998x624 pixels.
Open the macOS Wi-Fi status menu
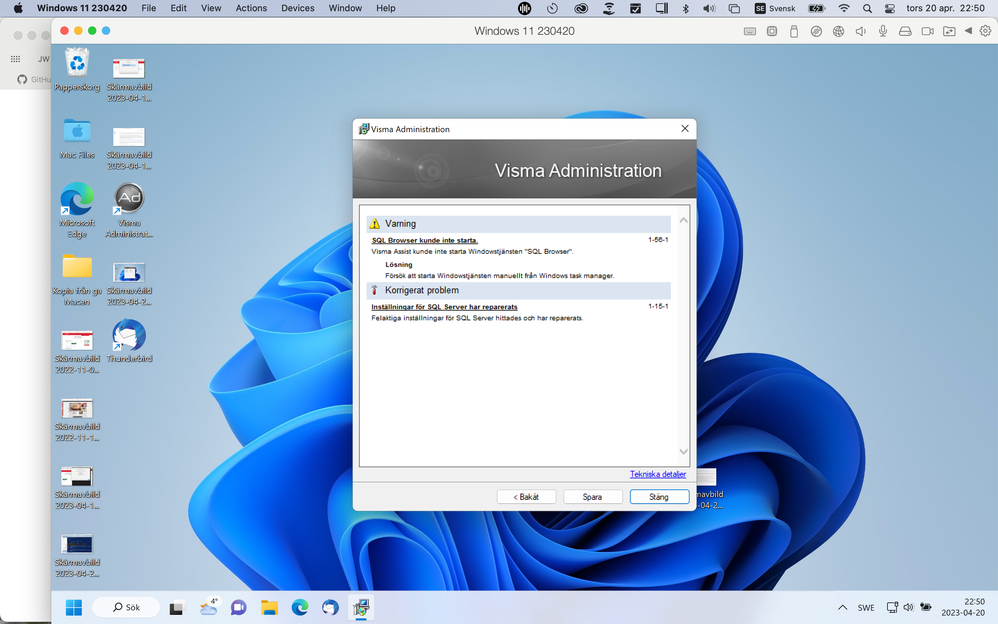pyautogui.click(x=844, y=8)
